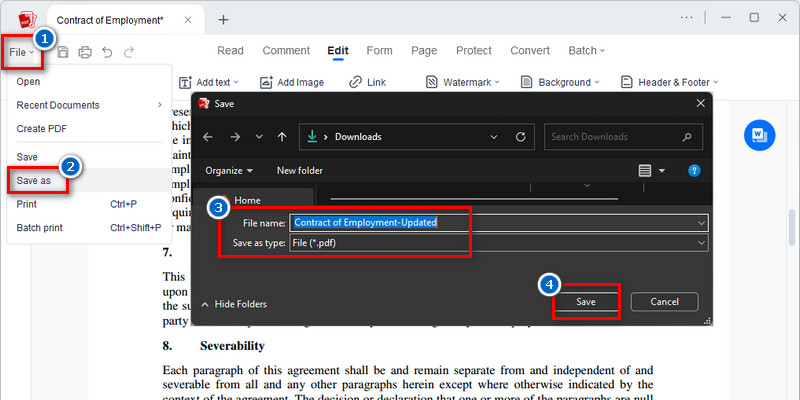This screenshot has height=400, width=800.
Task: Expand the File name dropdown arrow
Action: point(702,222)
